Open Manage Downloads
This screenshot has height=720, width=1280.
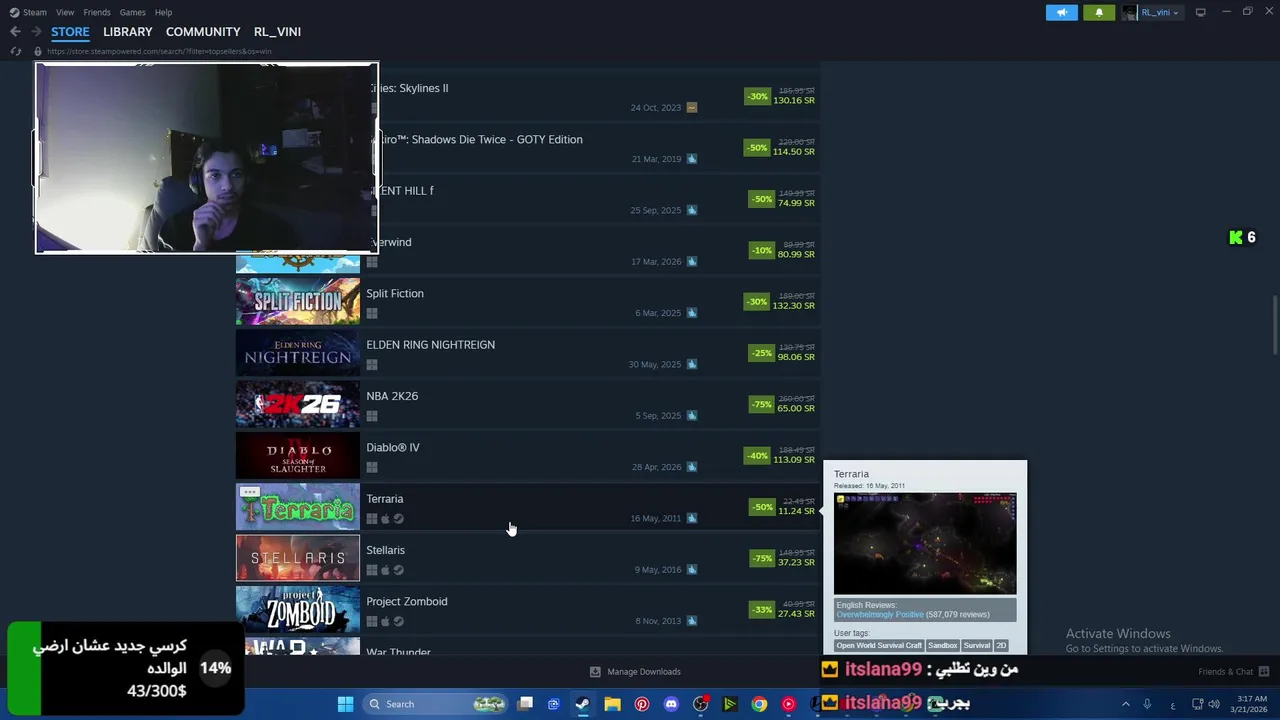[635, 672]
